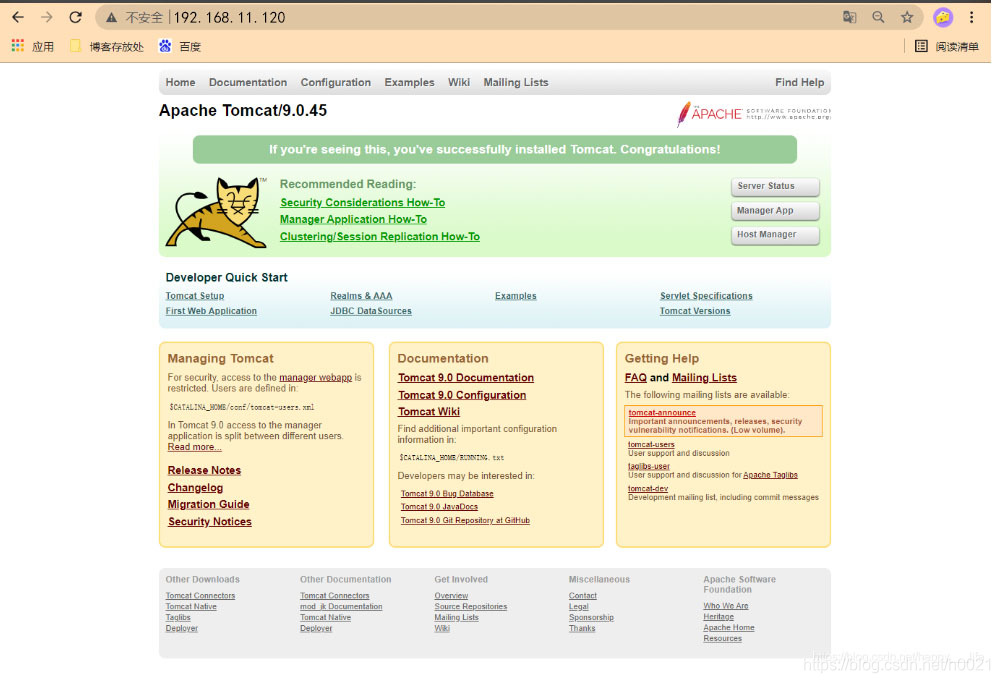Open the tomcat-users mailing list link
Image resolution: width=1000 pixels, height=683 pixels.
point(651,444)
